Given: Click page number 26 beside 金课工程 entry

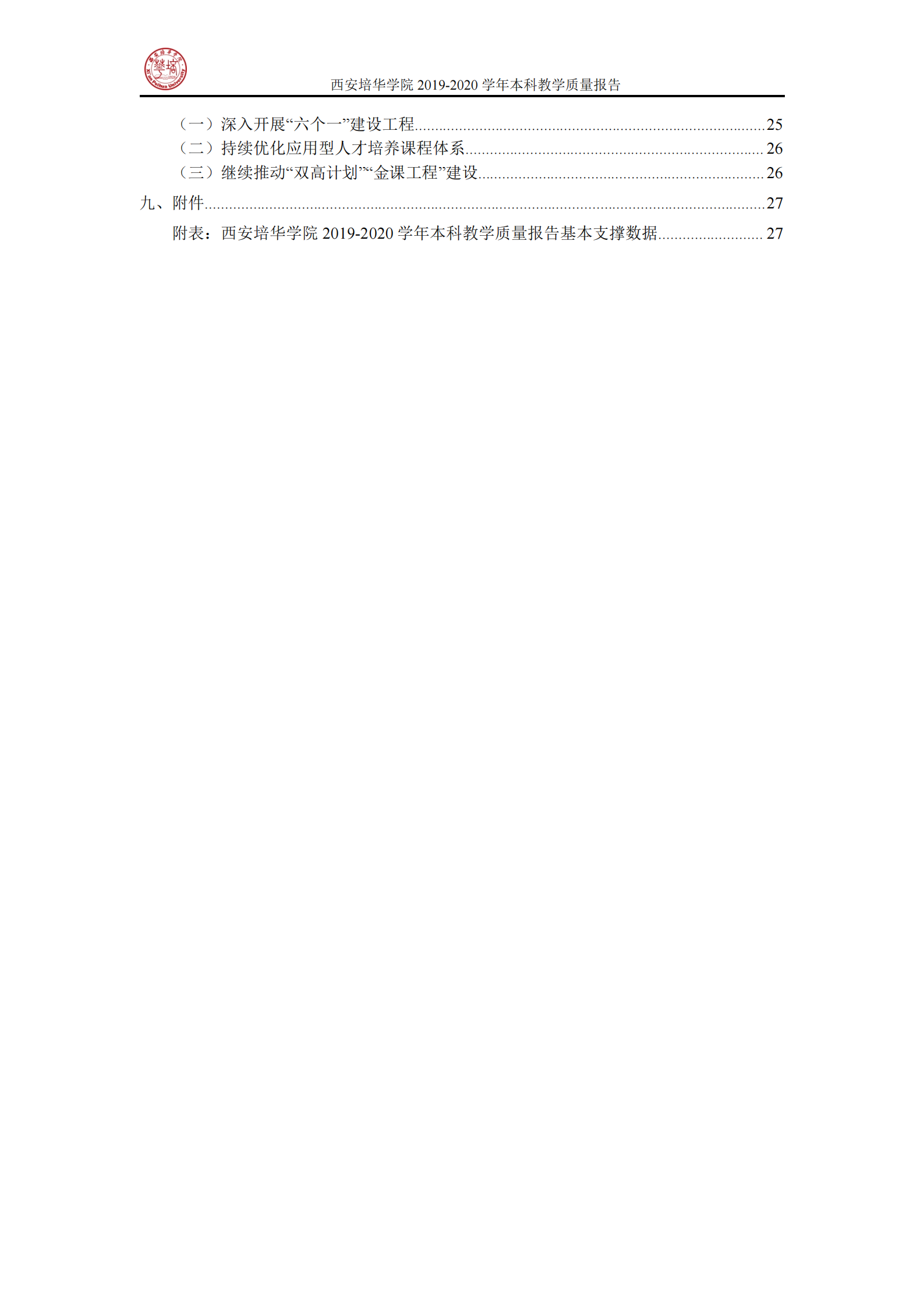Looking at the screenshot, I should pos(774,173).
